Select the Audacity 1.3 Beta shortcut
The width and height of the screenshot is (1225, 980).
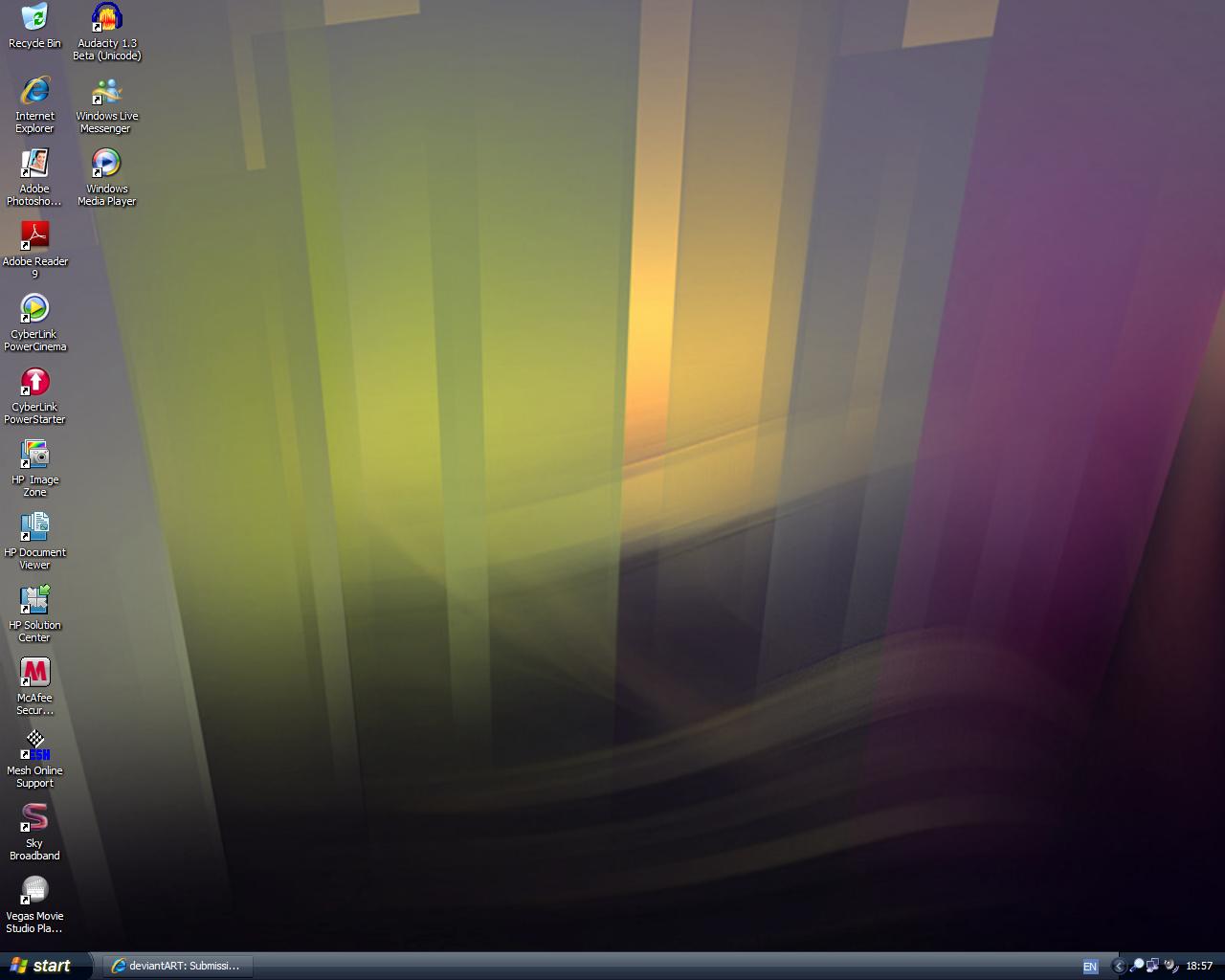[106, 32]
